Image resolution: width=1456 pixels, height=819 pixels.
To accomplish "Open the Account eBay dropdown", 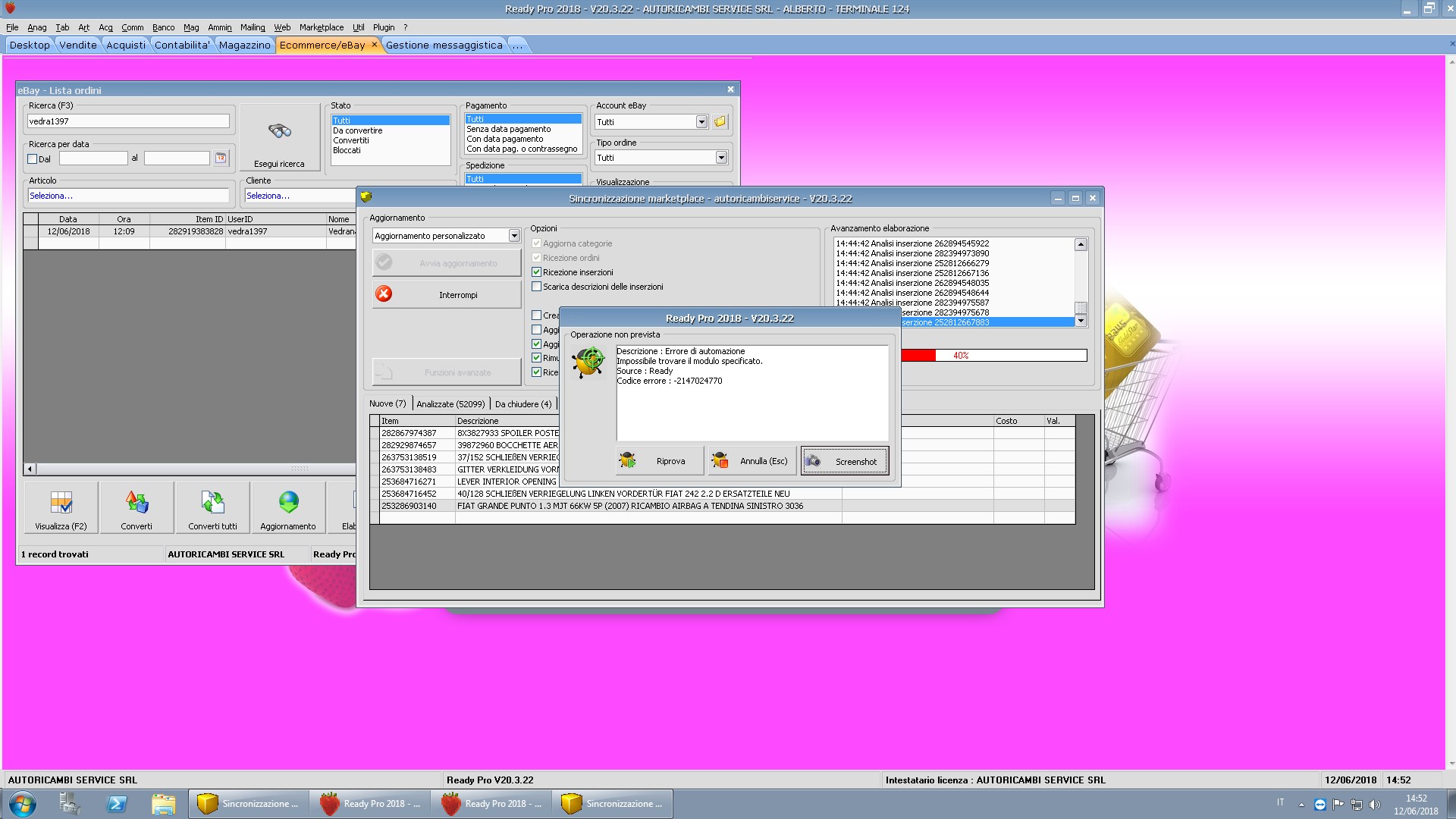I will [x=701, y=122].
